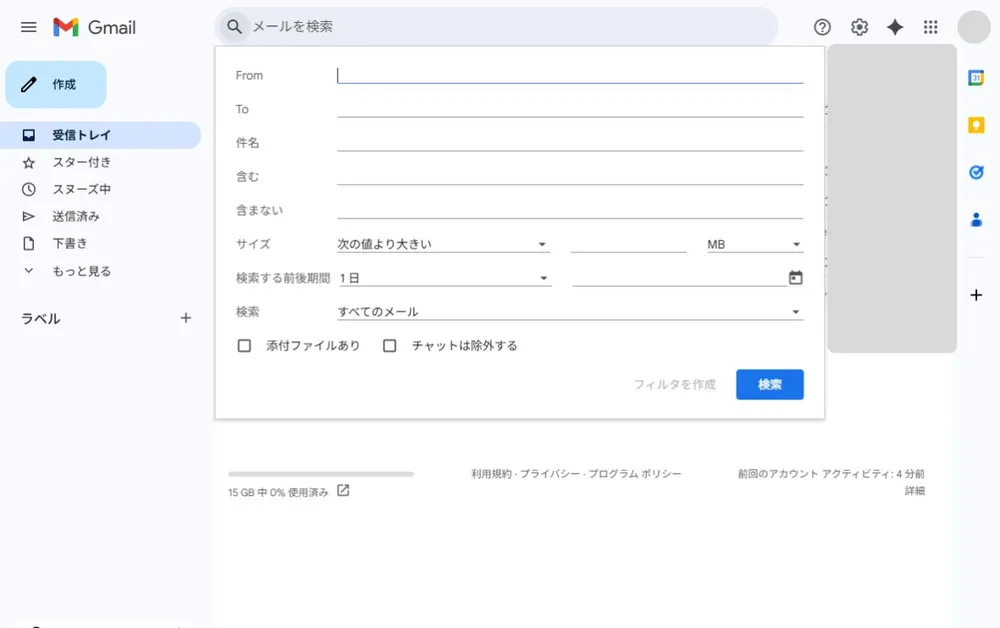Viewport: 1000px width, 628px height.
Task: Open the MB size unit dropdown
Action: [754, 244]
